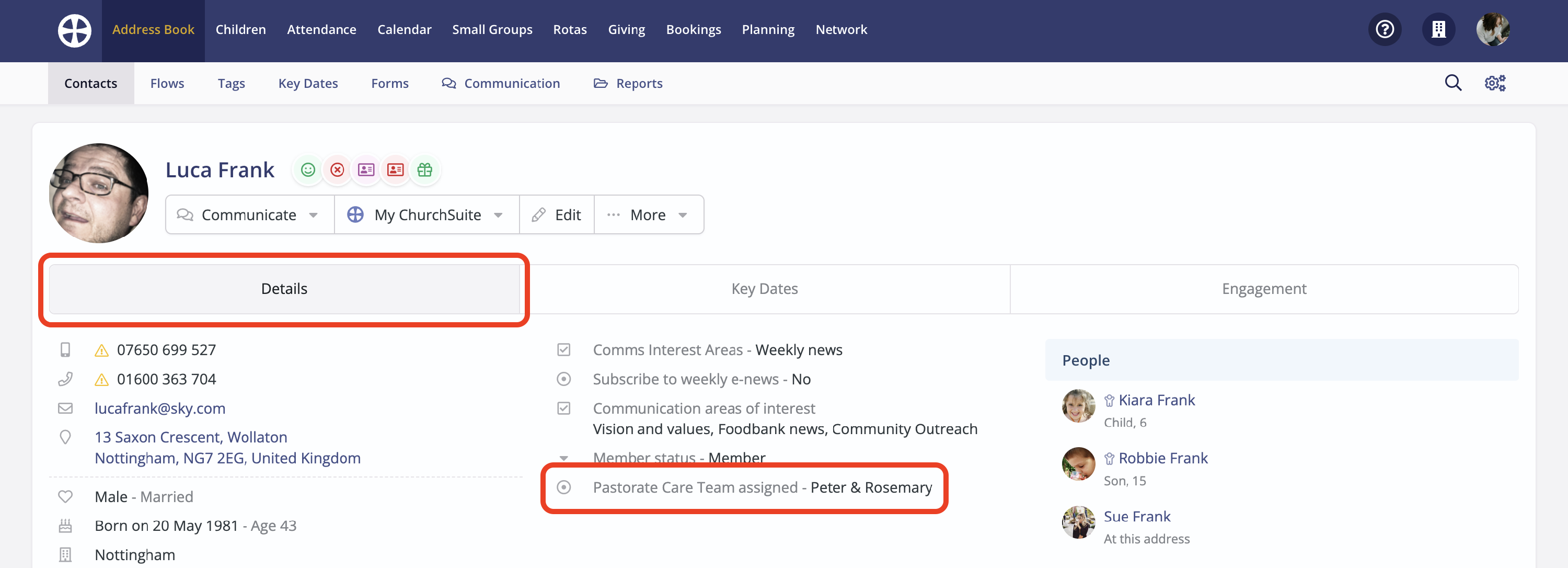Click checkbox icon for Comms Interest Areas

point(563,350)
